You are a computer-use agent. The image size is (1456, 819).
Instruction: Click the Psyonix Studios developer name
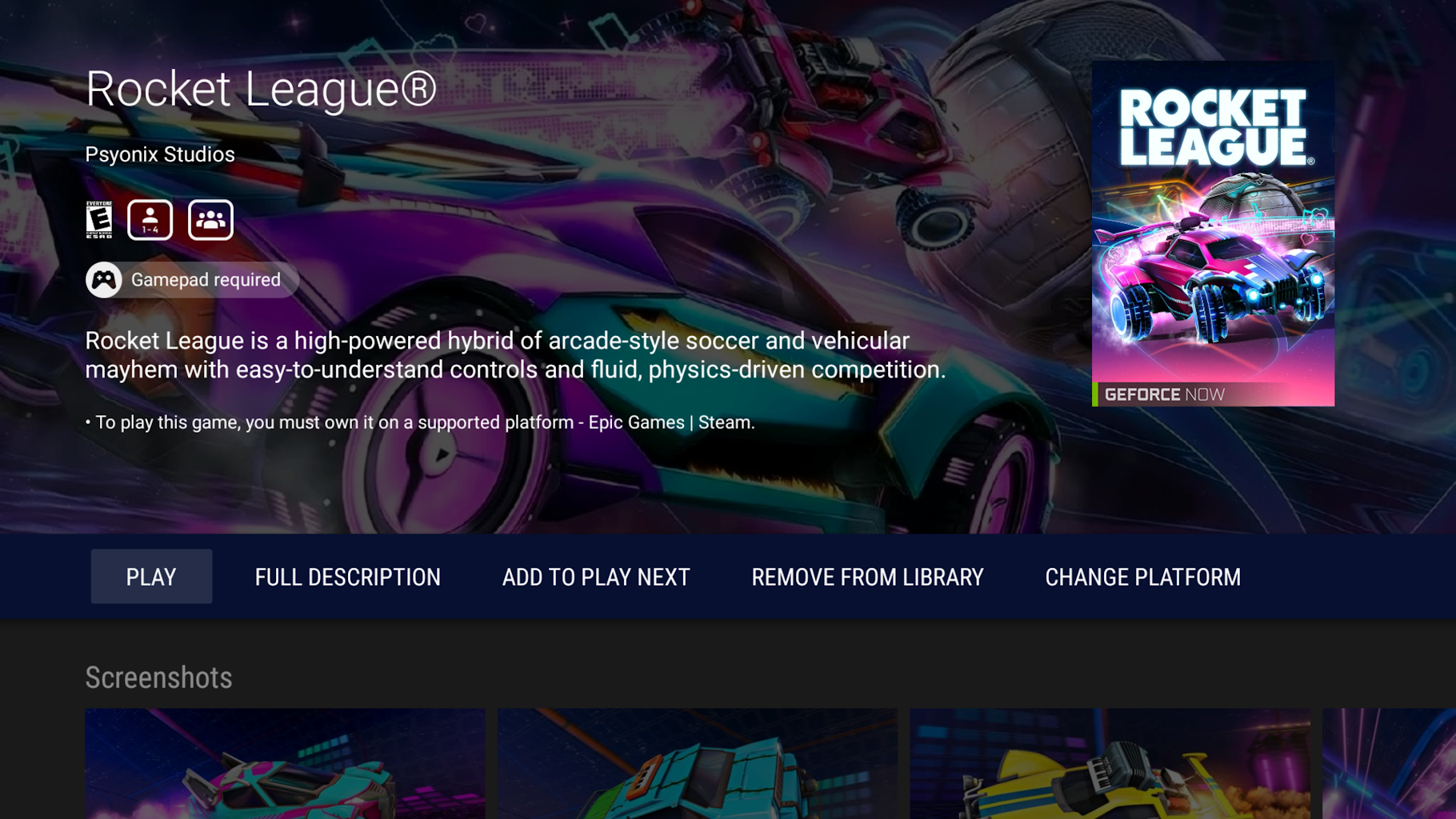160,154
